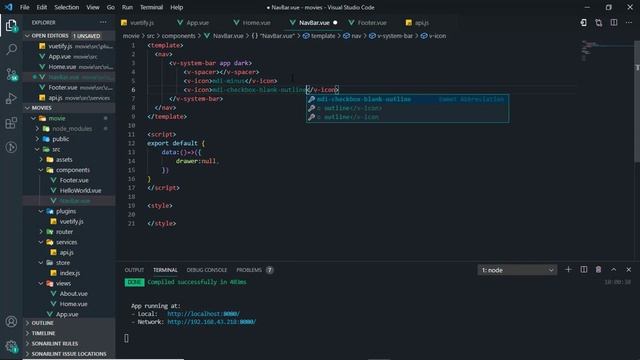Open the Selection menu
The width and height of the screenshot is (640, 360).
67,7
